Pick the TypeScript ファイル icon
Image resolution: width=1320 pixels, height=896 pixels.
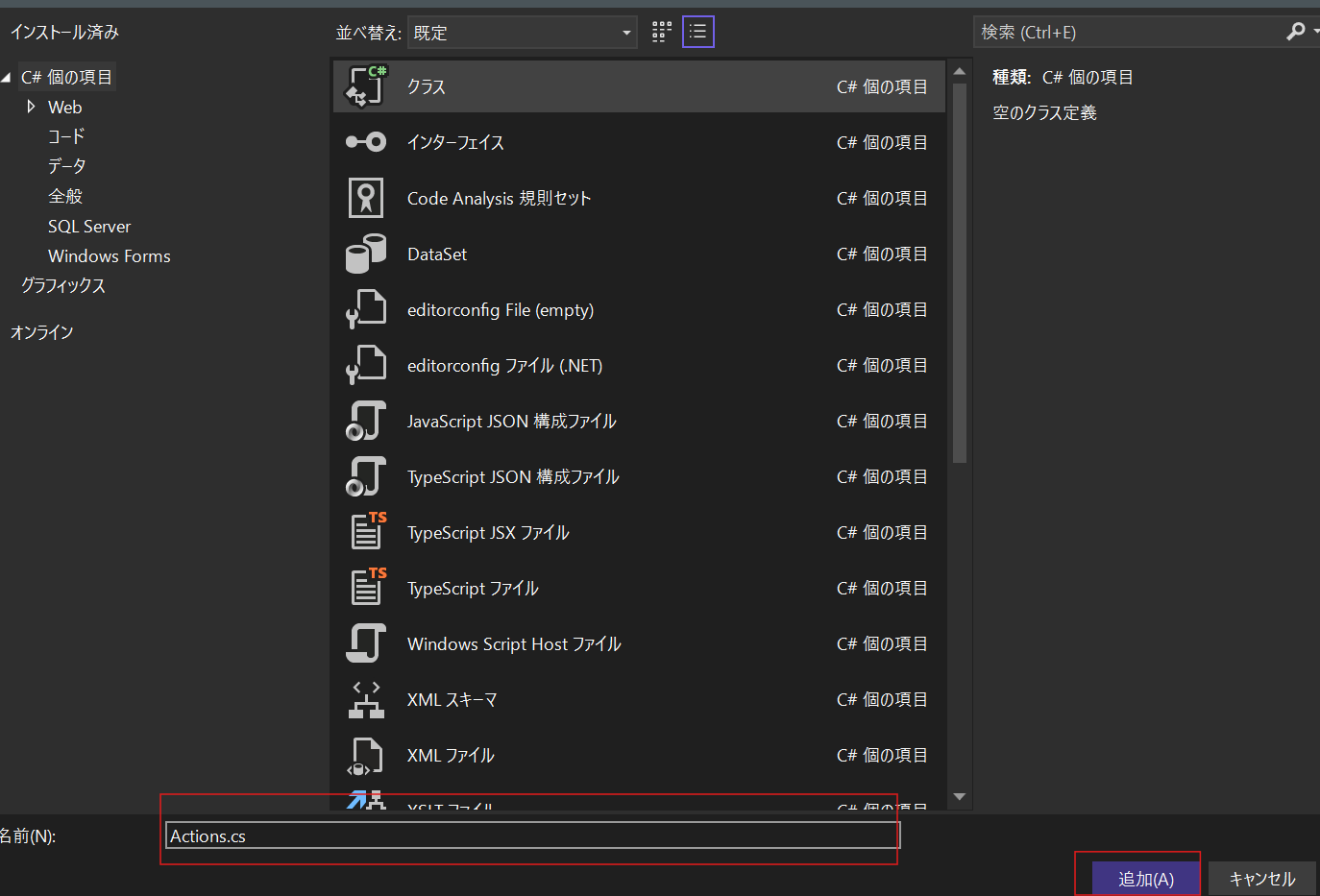coord(367,587)
